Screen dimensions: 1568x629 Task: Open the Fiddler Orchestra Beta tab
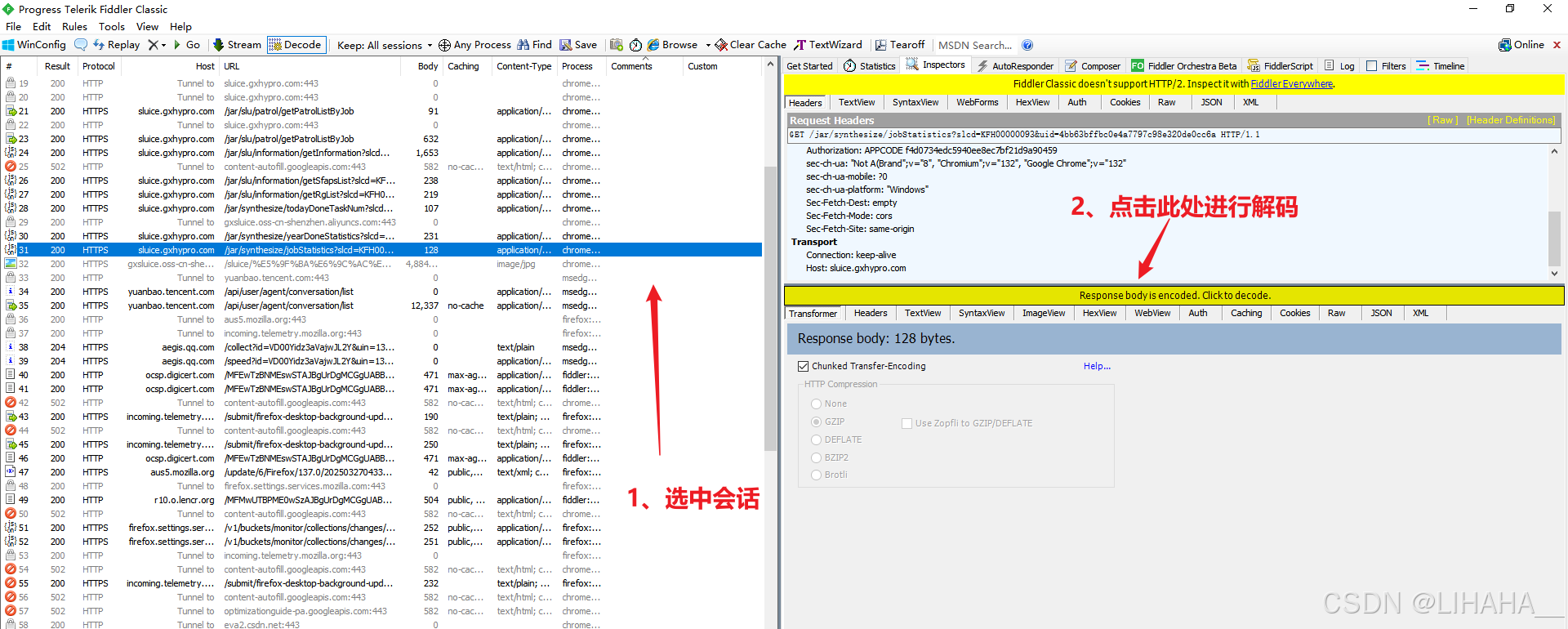(1184, 66)
